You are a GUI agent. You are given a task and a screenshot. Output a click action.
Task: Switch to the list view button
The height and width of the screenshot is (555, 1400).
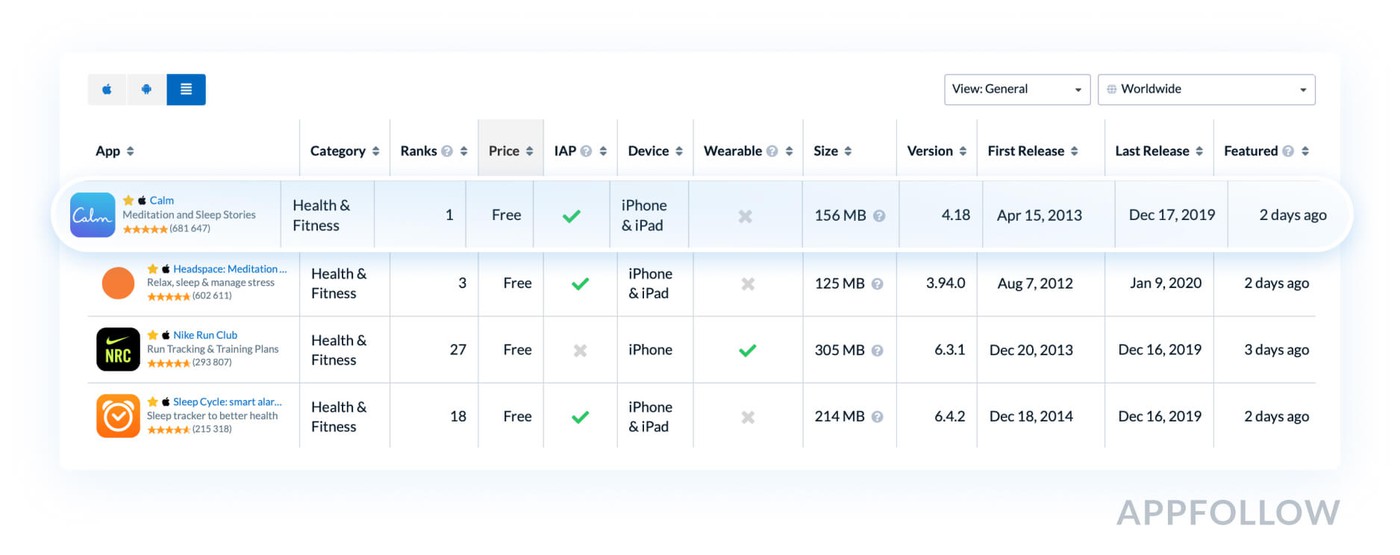coord(186,89)
